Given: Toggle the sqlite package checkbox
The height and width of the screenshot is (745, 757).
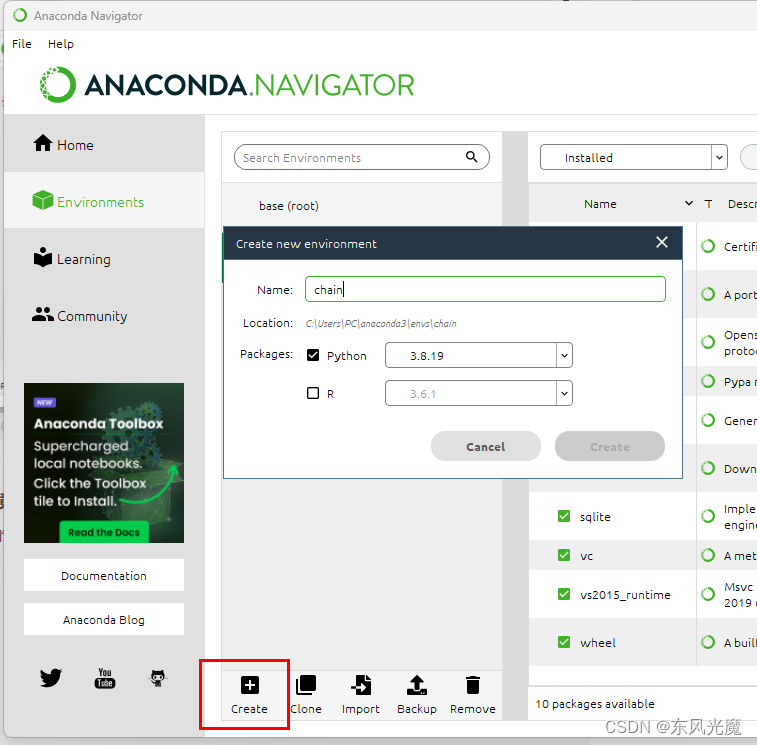Looking at the screenshot, I should [x=564, y=516].
